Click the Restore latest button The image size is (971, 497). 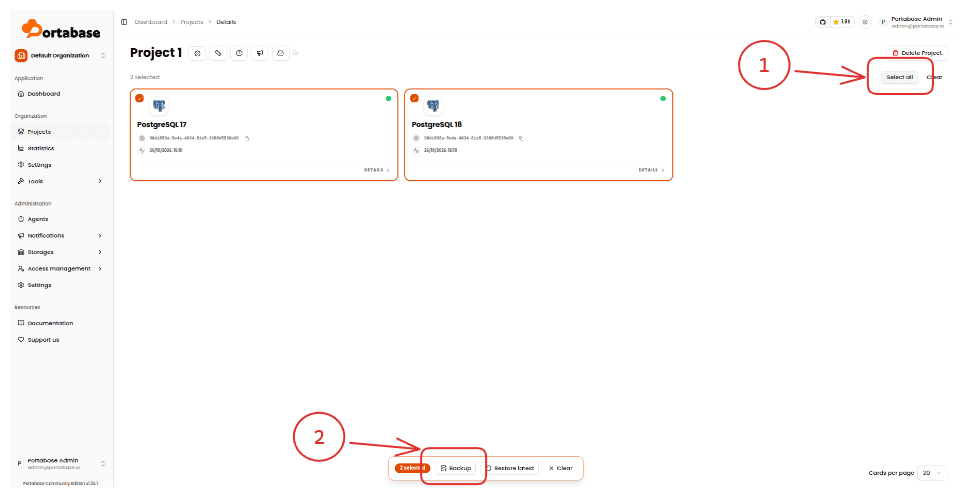(x=510, y=469)
